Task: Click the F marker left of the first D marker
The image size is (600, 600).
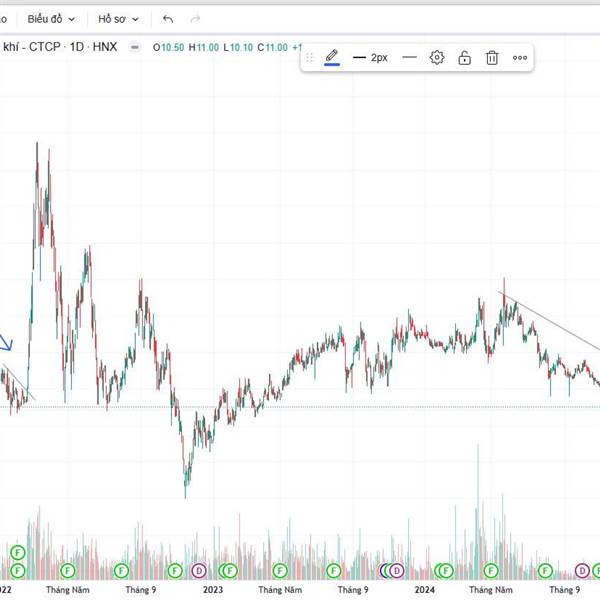Action: 175,571
